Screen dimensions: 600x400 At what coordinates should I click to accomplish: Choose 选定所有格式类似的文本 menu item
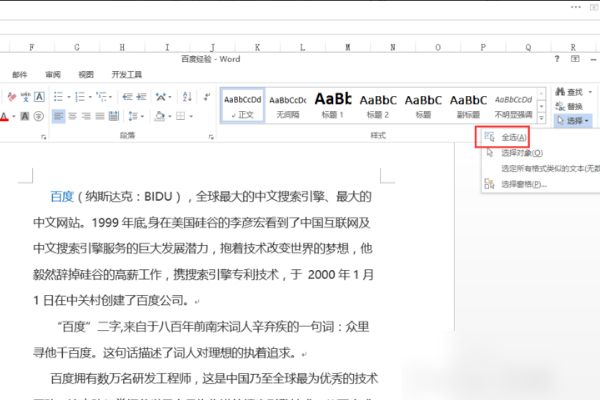click(x=550, y=169)
